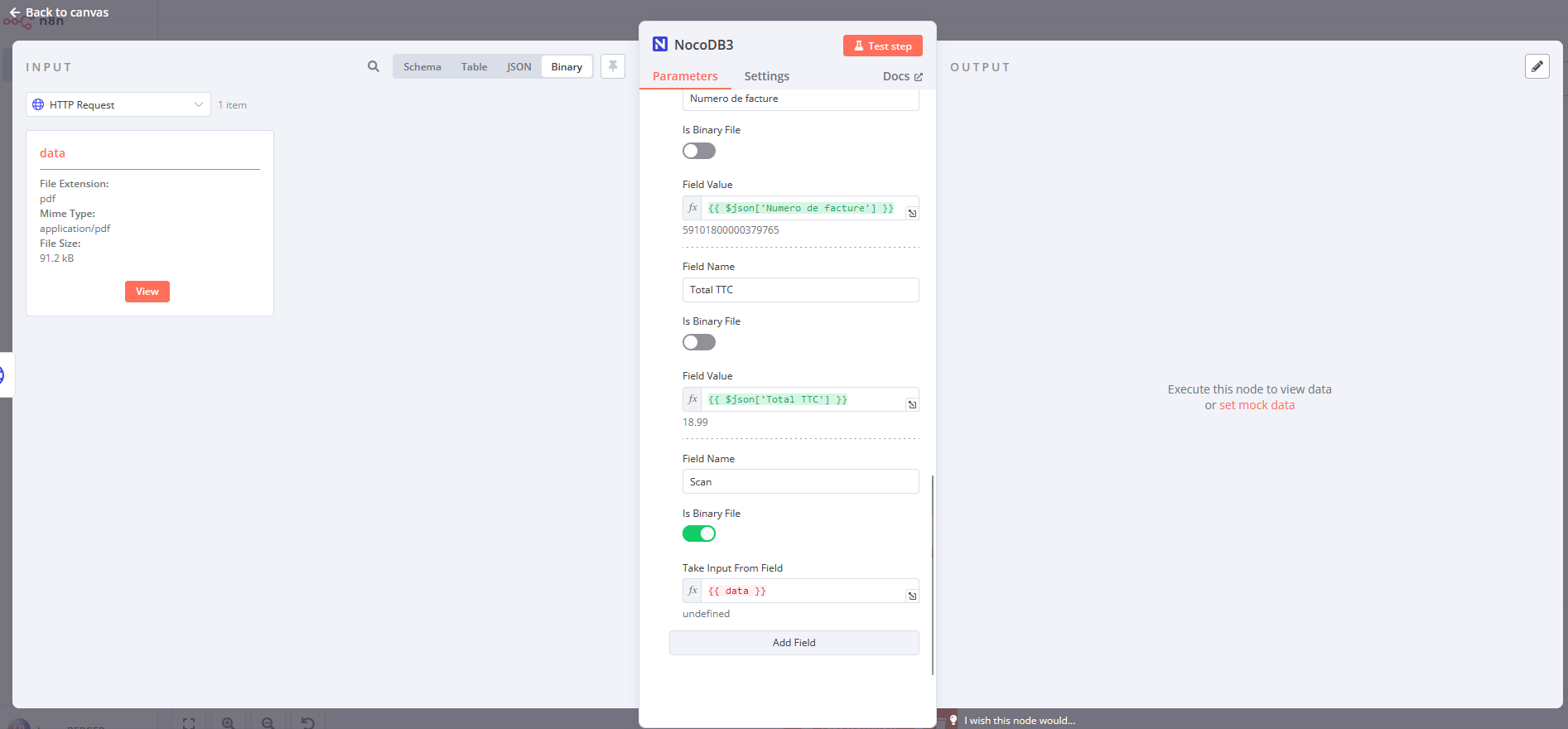Viewport: 1568px width, 729px height.
Task: Click the data binary item heading
Action: coord(52,153)
